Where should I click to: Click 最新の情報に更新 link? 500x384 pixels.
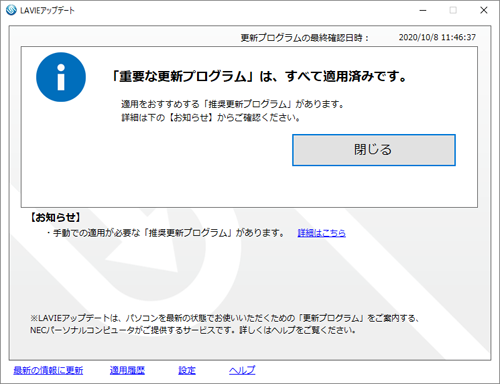[x=48, y=370]
